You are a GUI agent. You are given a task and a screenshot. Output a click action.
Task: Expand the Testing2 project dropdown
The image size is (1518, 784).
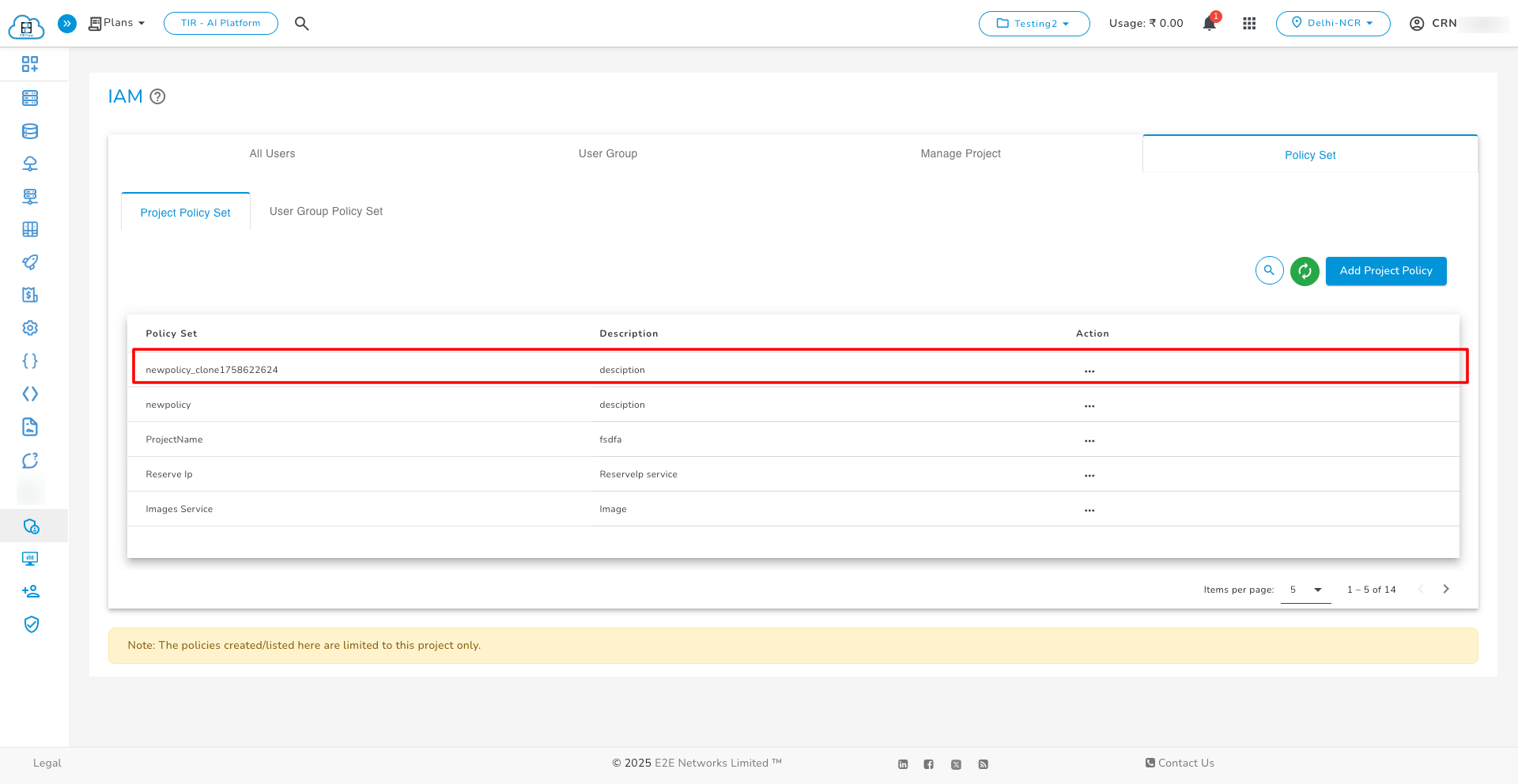[1033, 24]
